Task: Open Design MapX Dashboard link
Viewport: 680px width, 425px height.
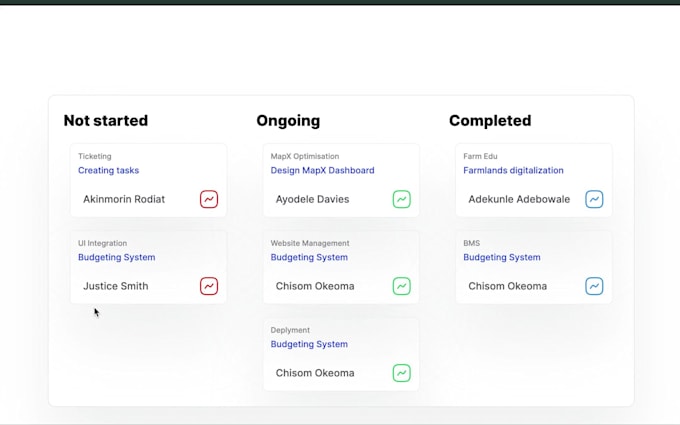Action: (x=322, y=171)
